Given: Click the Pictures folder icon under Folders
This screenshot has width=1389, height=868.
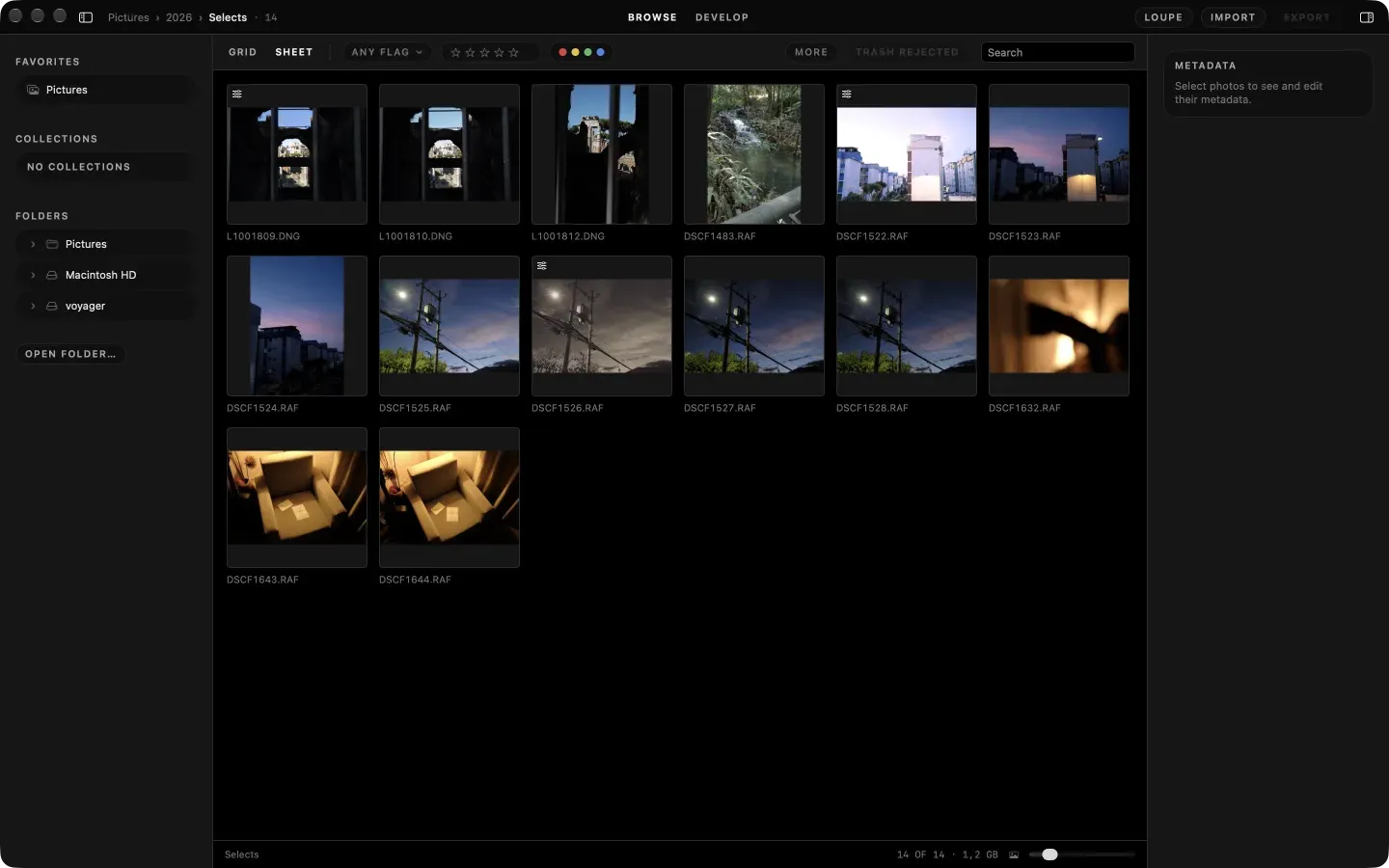Looking at the screenshot, I should pos(52,244).
